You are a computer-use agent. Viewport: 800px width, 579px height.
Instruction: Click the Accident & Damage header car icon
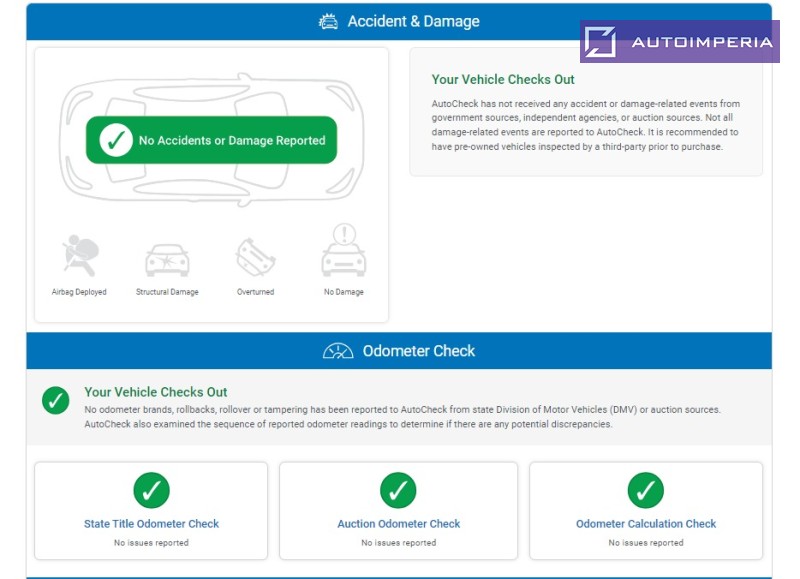(328, 21)
